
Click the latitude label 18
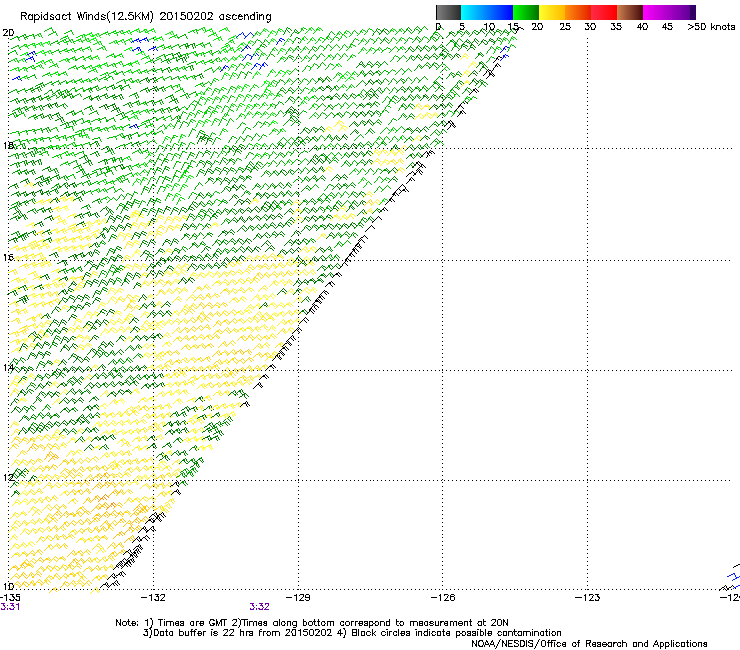(x=8, y=145)
